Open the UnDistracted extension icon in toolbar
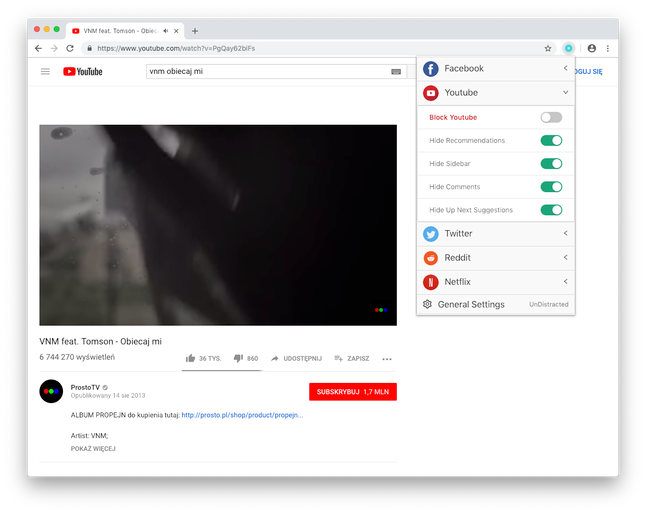This screenshot has width=646, height=513. pos(568,48)
